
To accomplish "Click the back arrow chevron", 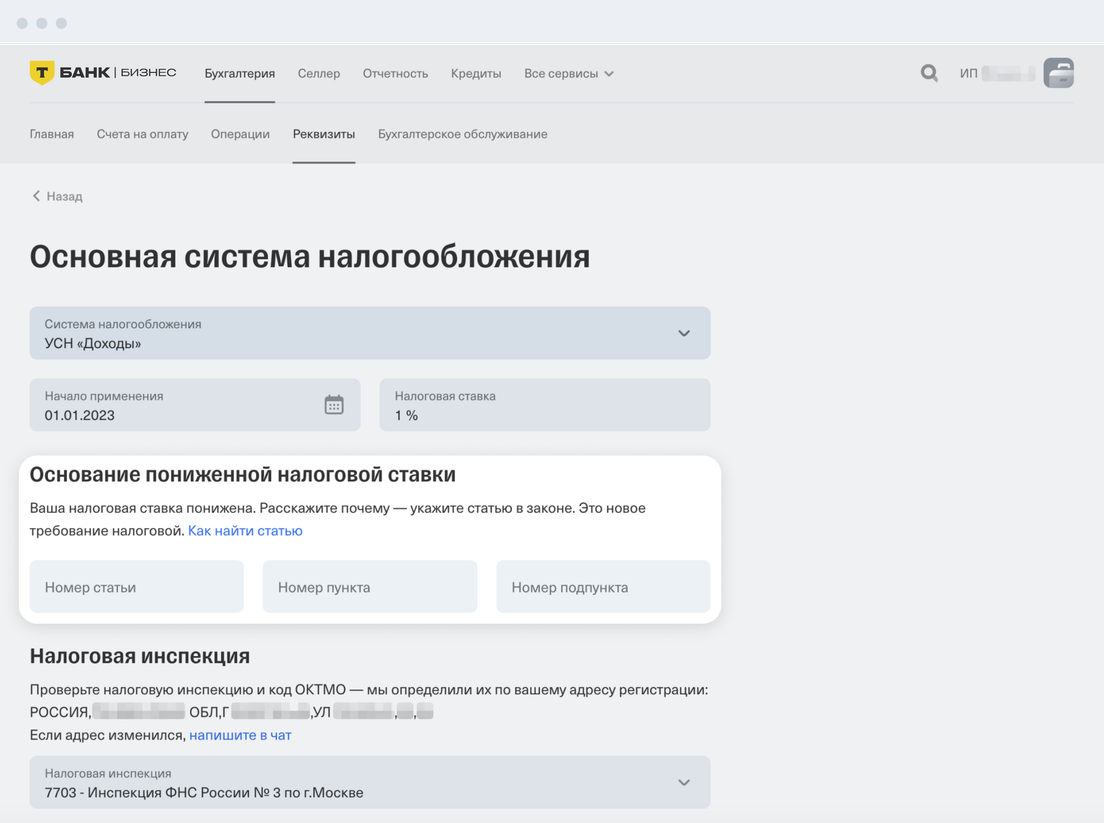I will [36, 196].
